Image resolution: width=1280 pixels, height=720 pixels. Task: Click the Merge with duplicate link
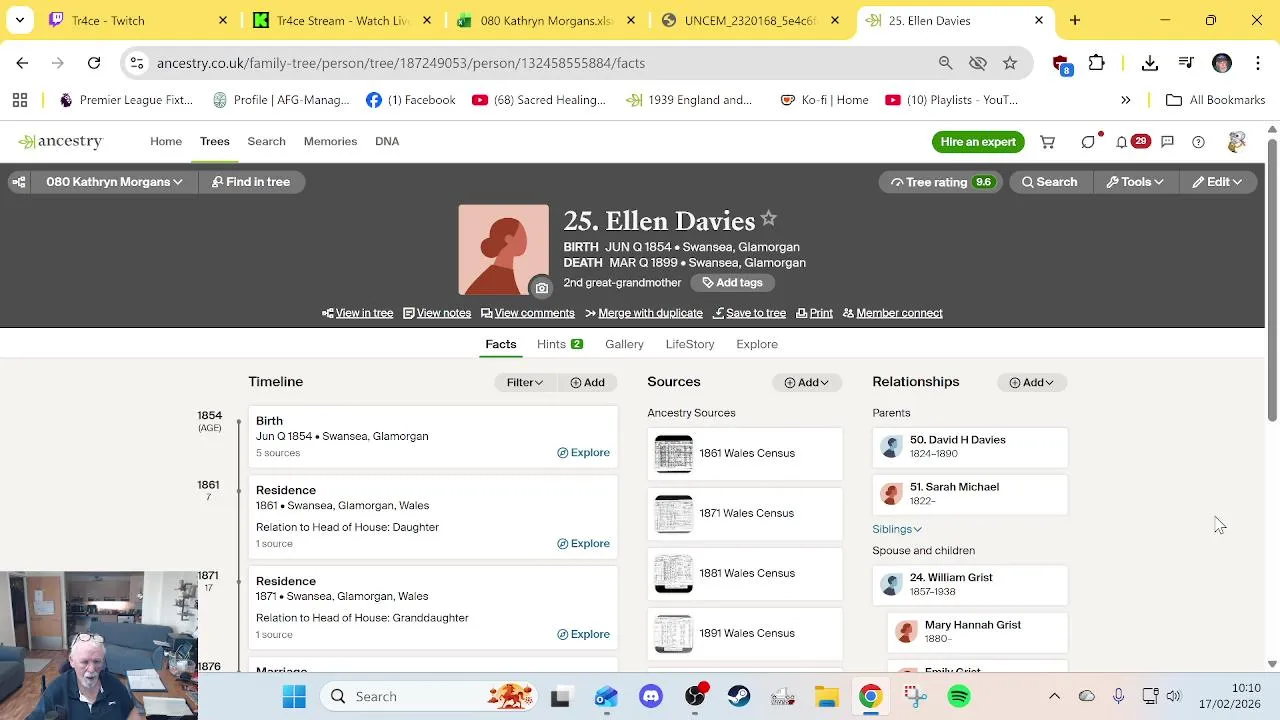pyautogui.click(x=644, y=313)
